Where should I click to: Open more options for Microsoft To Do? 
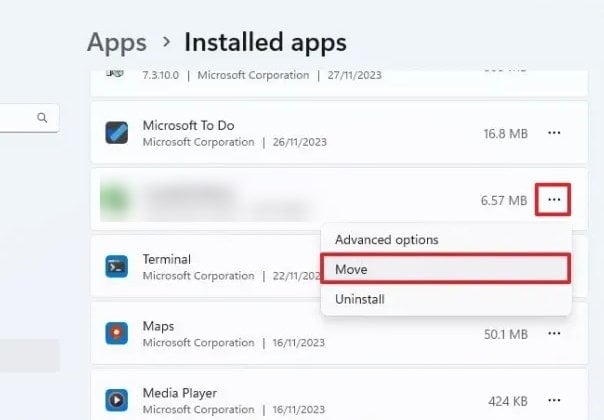(x=554, y=133)
